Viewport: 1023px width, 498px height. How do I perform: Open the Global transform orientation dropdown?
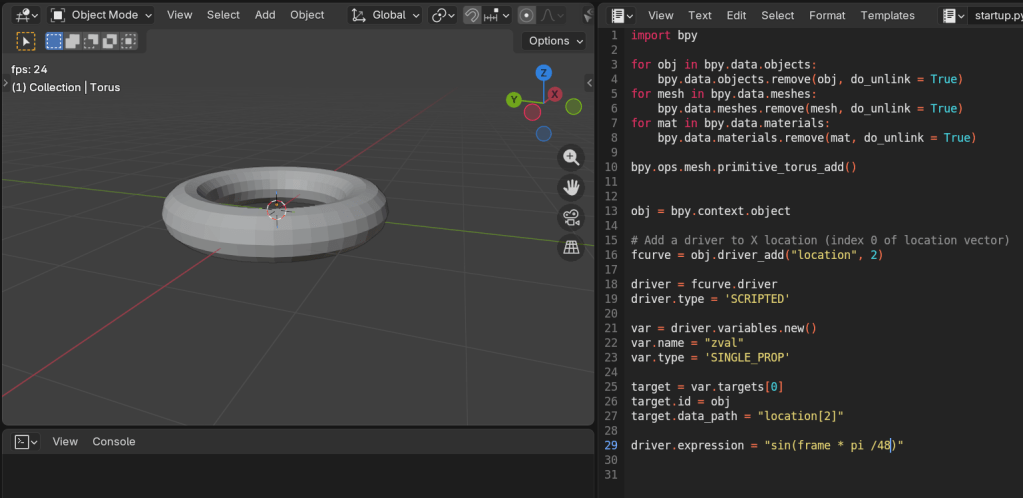pos(386,15)
